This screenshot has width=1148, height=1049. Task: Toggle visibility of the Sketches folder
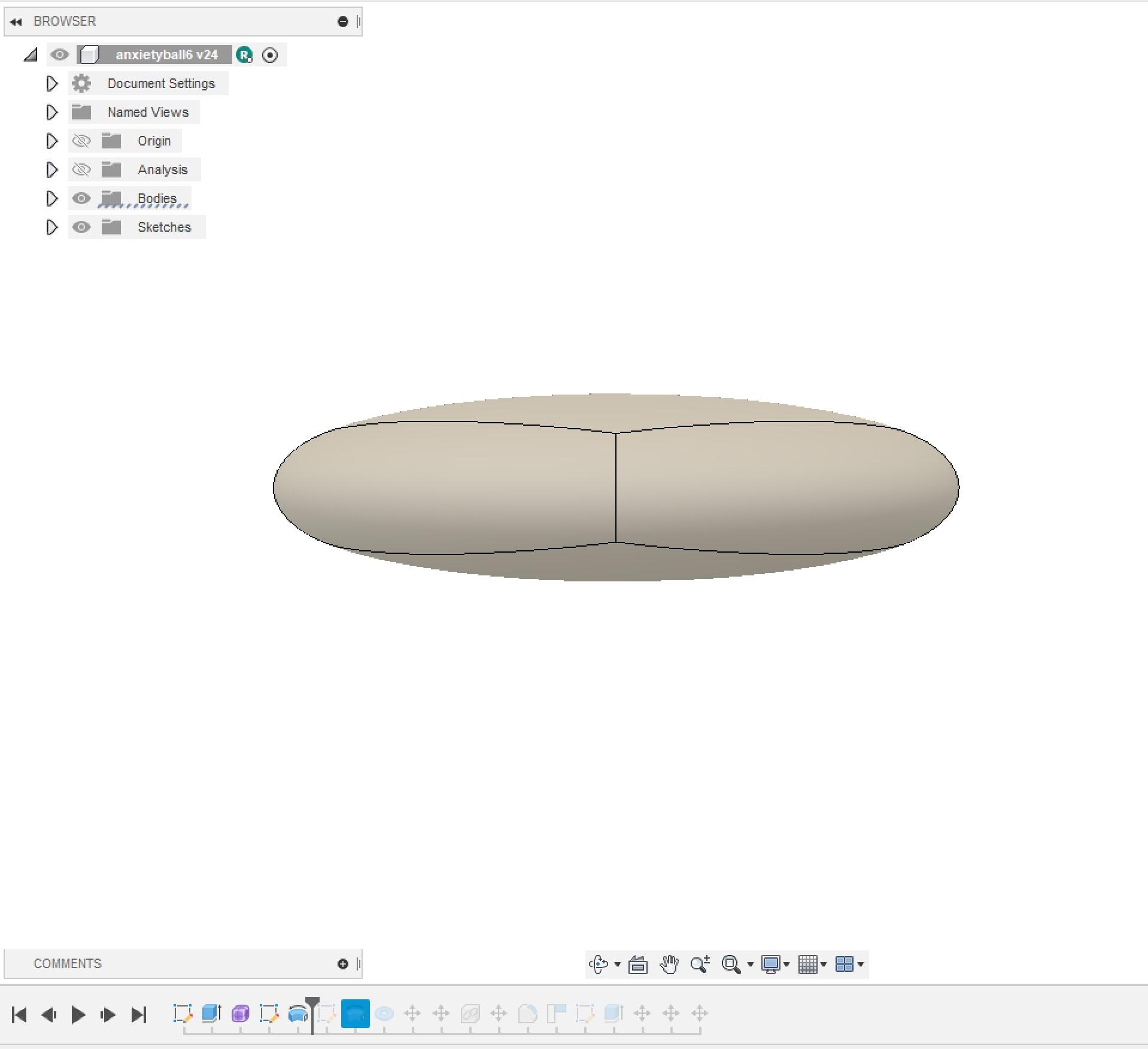point(81,227)
